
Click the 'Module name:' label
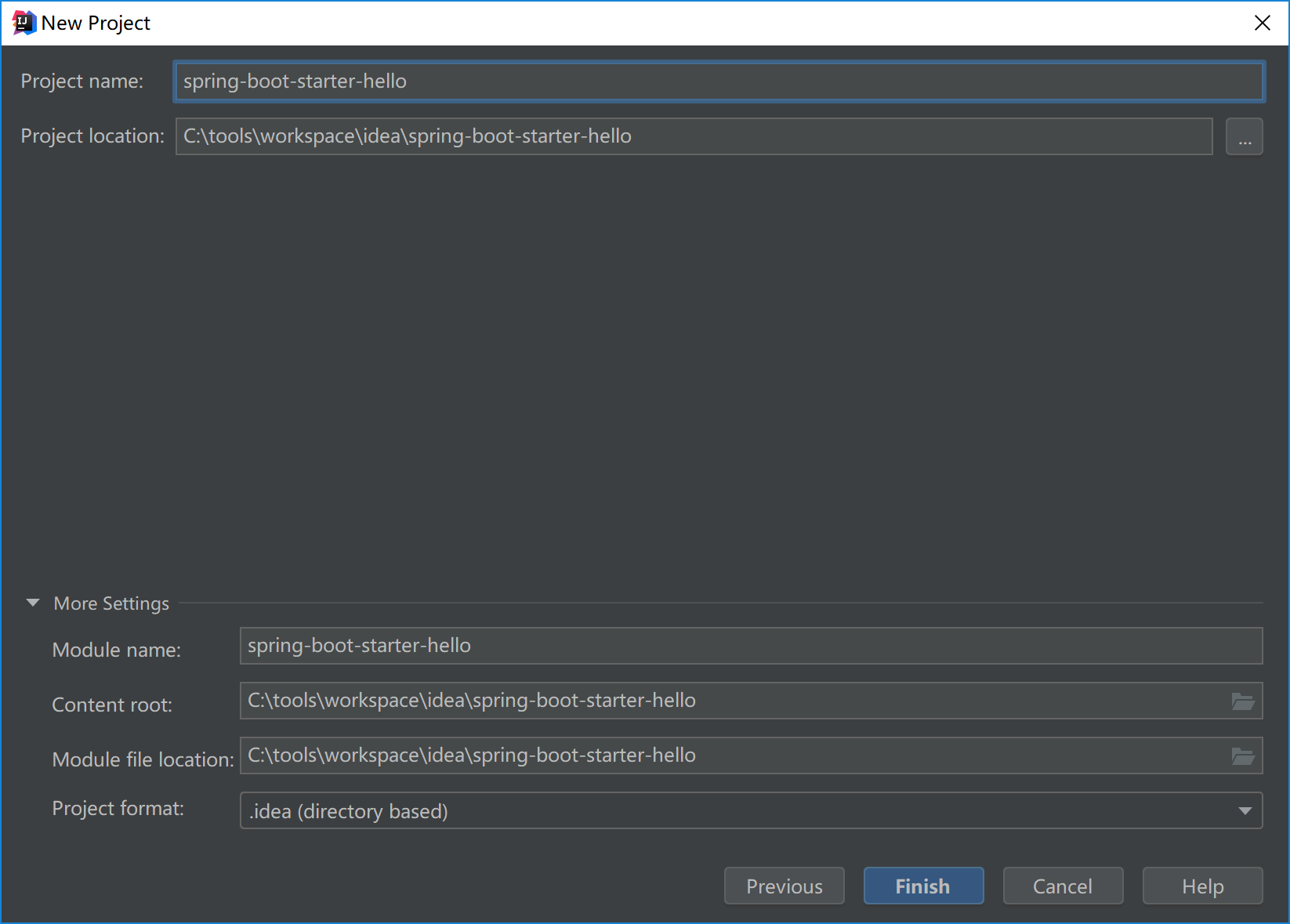tap(117, 650)
